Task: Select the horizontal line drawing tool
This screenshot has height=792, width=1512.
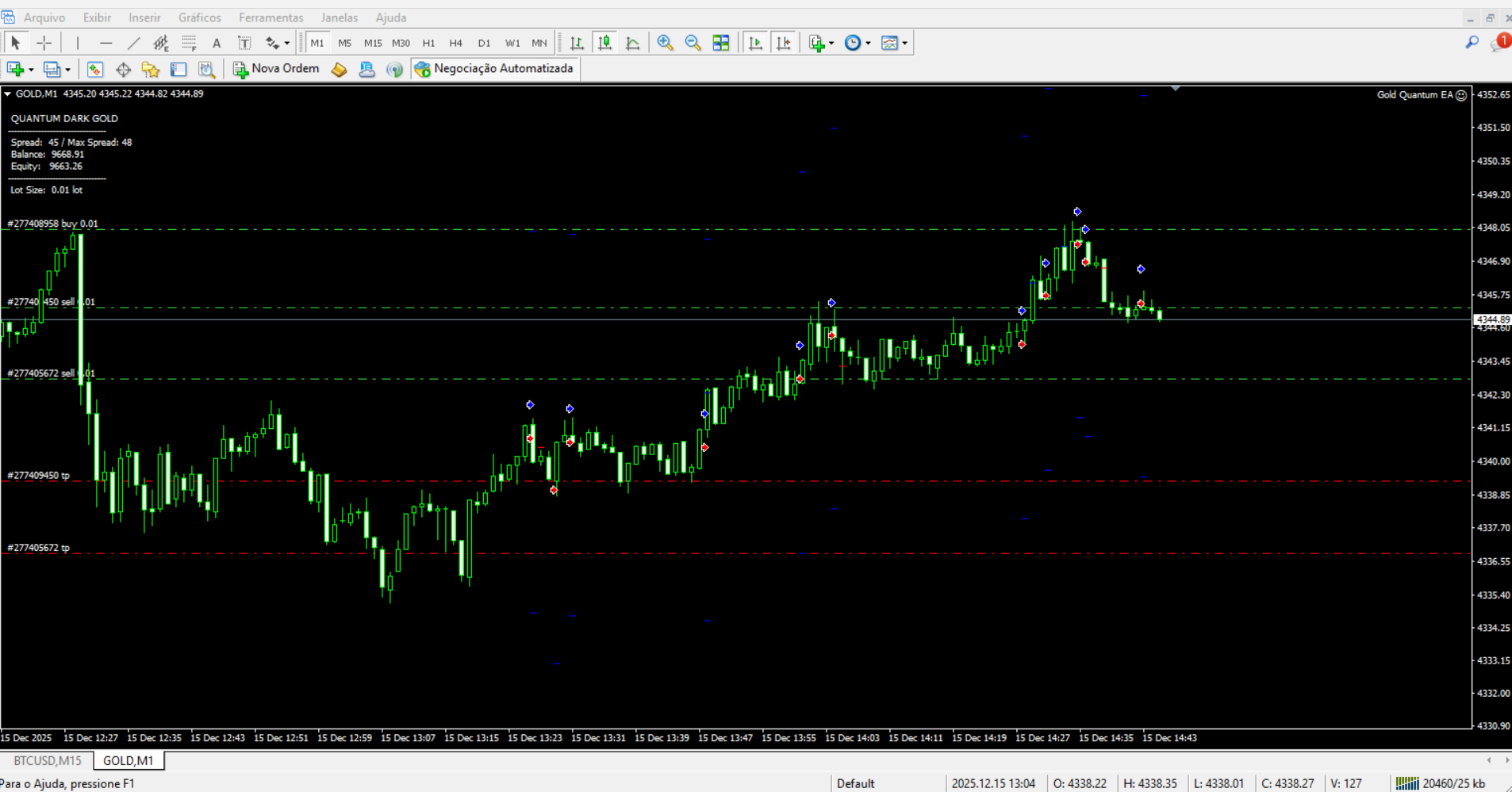Action: [106, 42]
